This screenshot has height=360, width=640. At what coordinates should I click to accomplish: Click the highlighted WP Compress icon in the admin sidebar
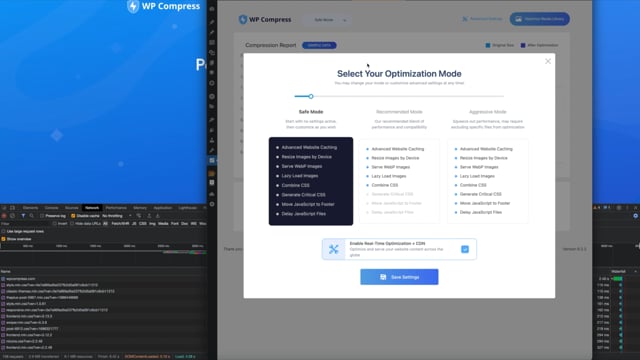coord(212,160)
